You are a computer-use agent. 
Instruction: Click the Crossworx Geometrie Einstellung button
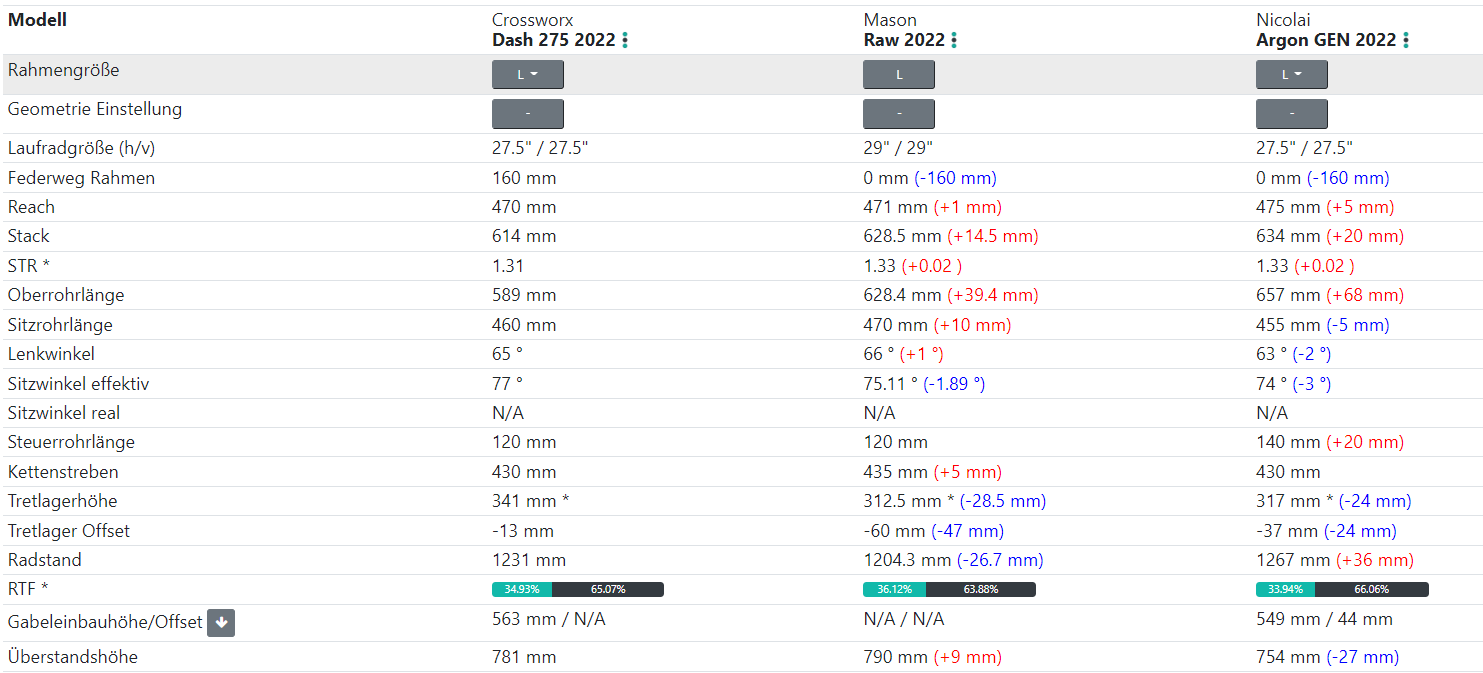pyautogui.click(x=528, y=114)
